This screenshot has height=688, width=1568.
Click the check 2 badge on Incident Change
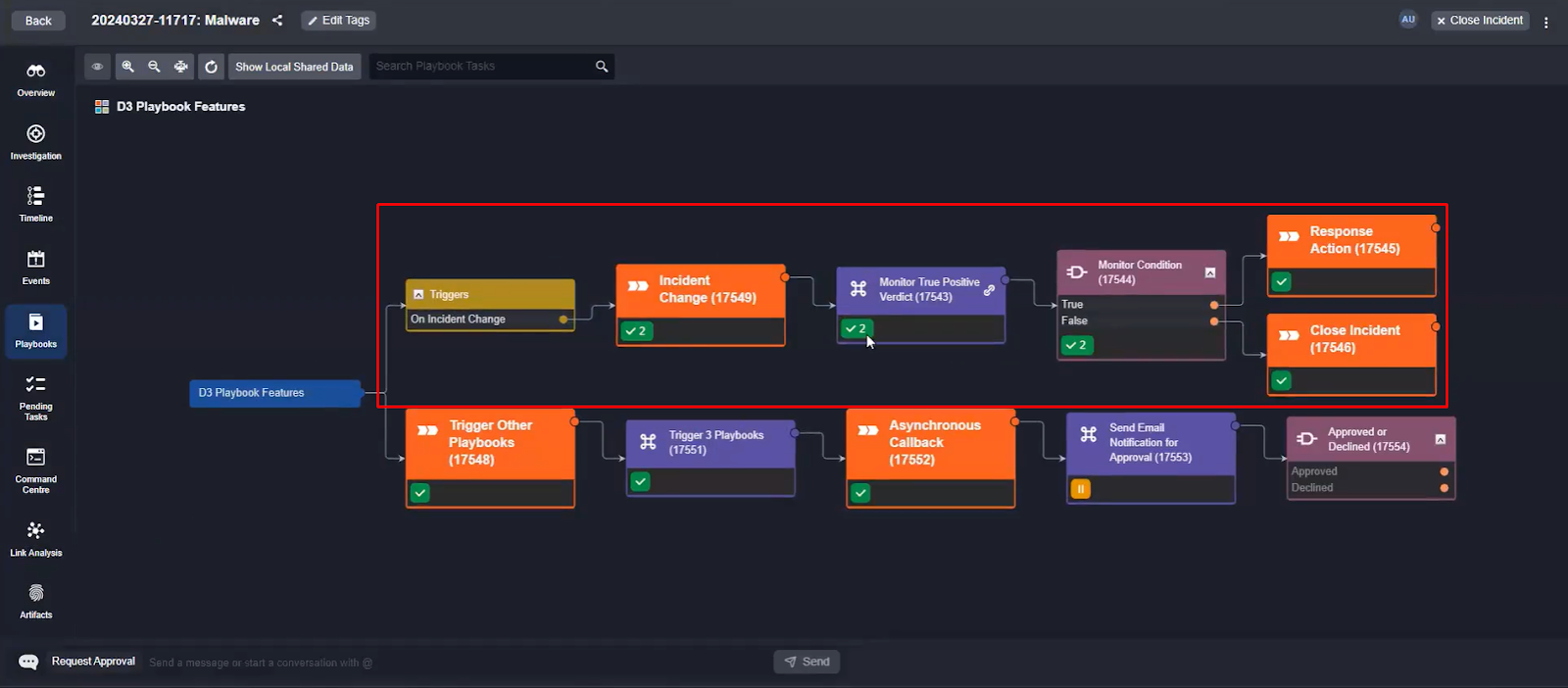point(636,331)
